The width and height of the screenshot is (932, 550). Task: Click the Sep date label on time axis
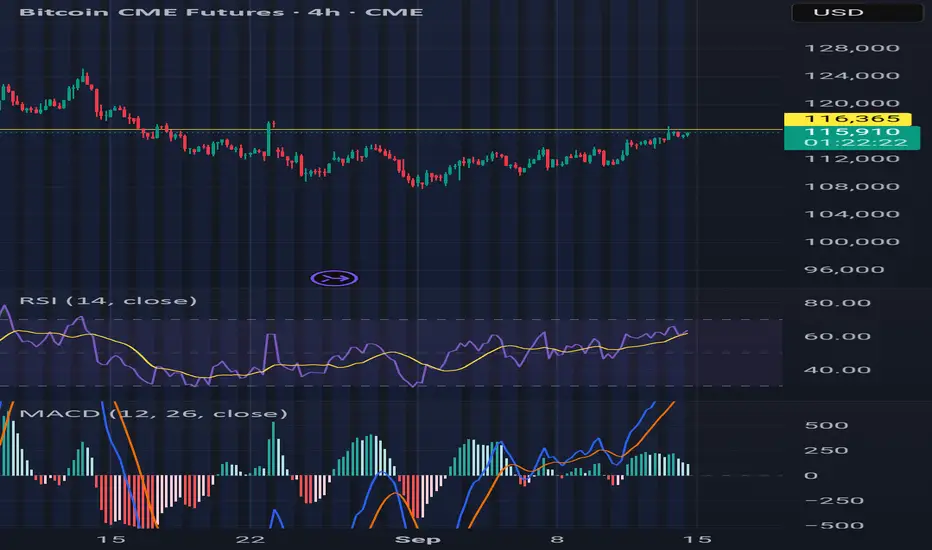click(x=418, y=539)
